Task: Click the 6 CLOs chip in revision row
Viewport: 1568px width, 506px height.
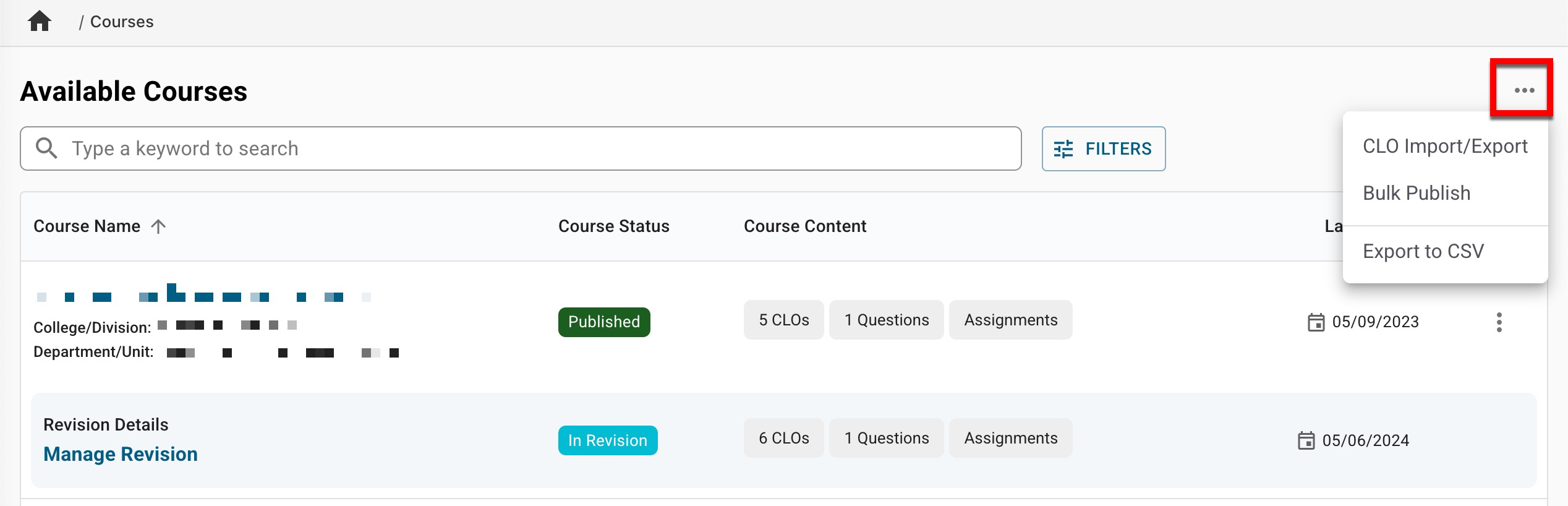Action: 783,438
